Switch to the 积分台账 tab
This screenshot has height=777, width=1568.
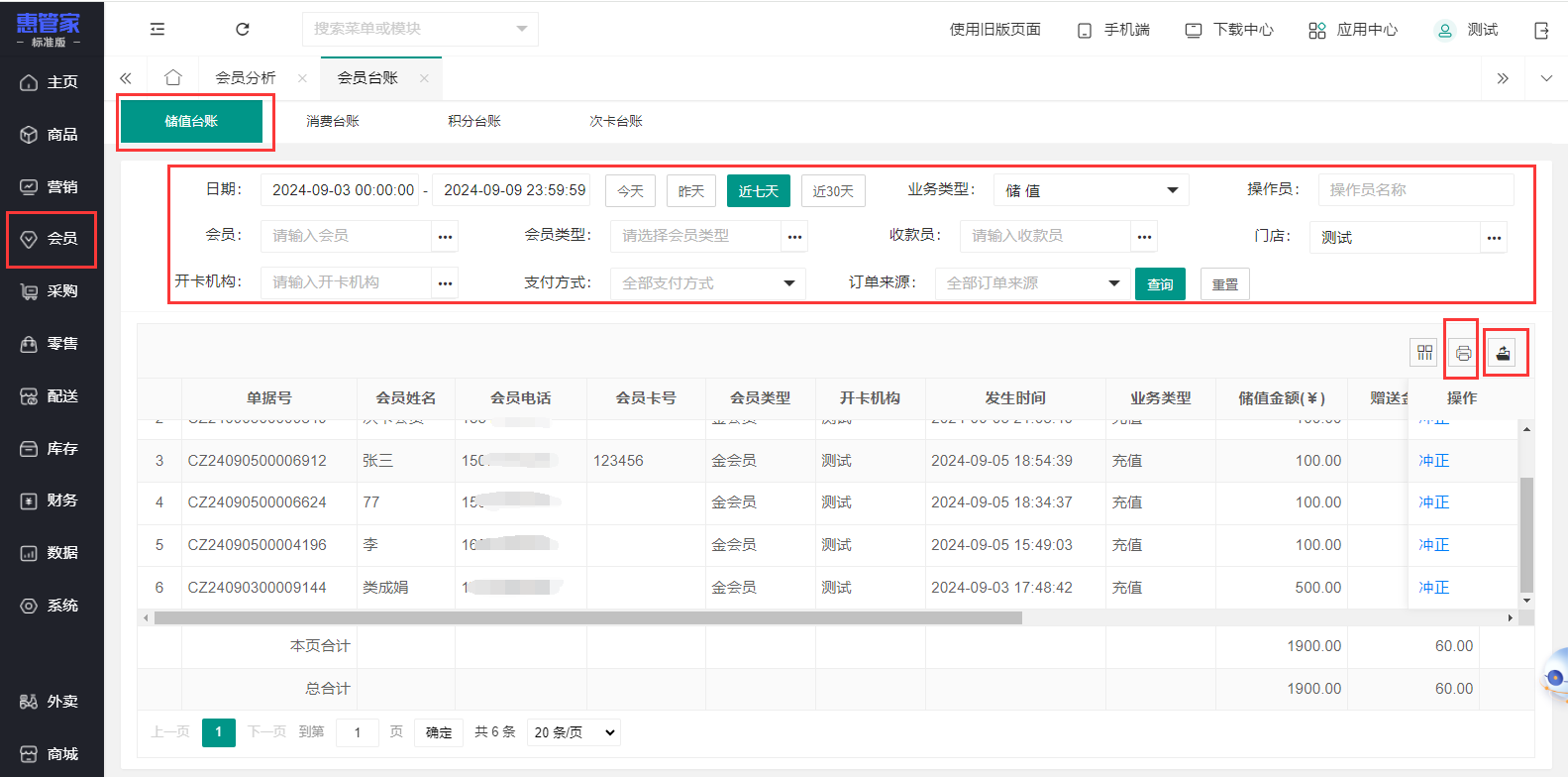(x=474, y=121)
